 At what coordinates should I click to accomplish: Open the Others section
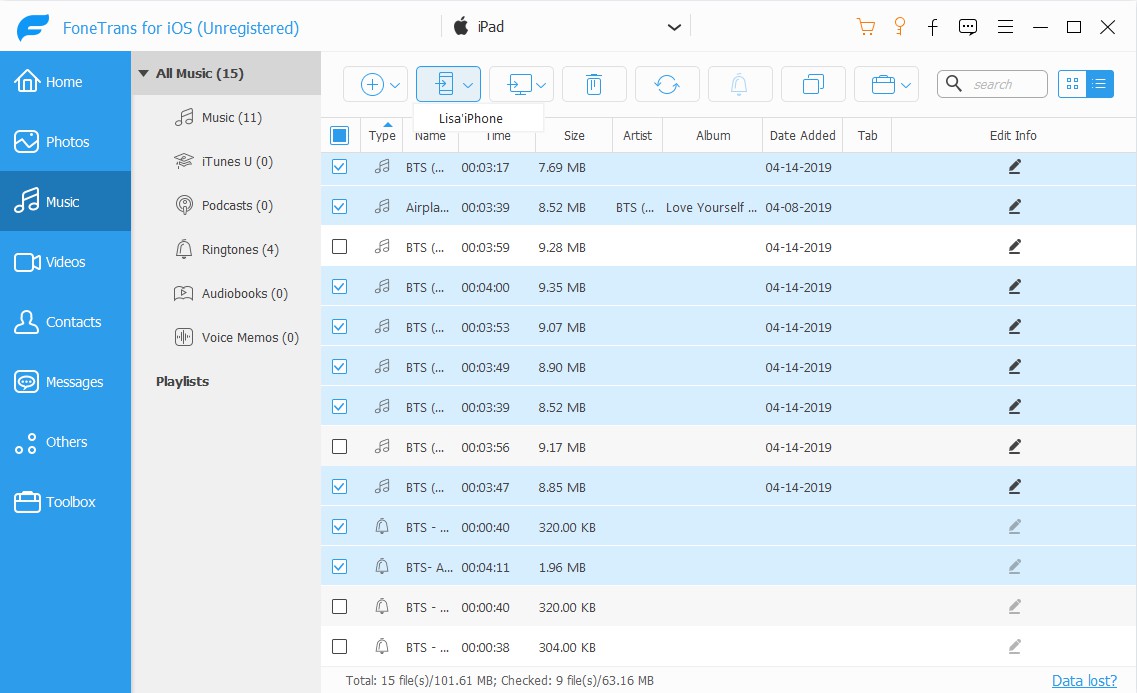(65, 442)
